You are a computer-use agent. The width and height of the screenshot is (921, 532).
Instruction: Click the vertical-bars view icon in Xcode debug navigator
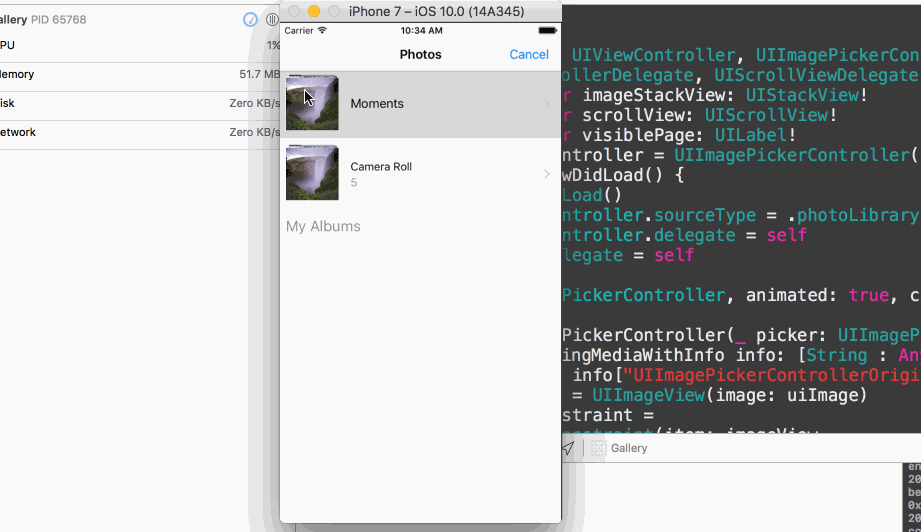[x=272, y=19]
